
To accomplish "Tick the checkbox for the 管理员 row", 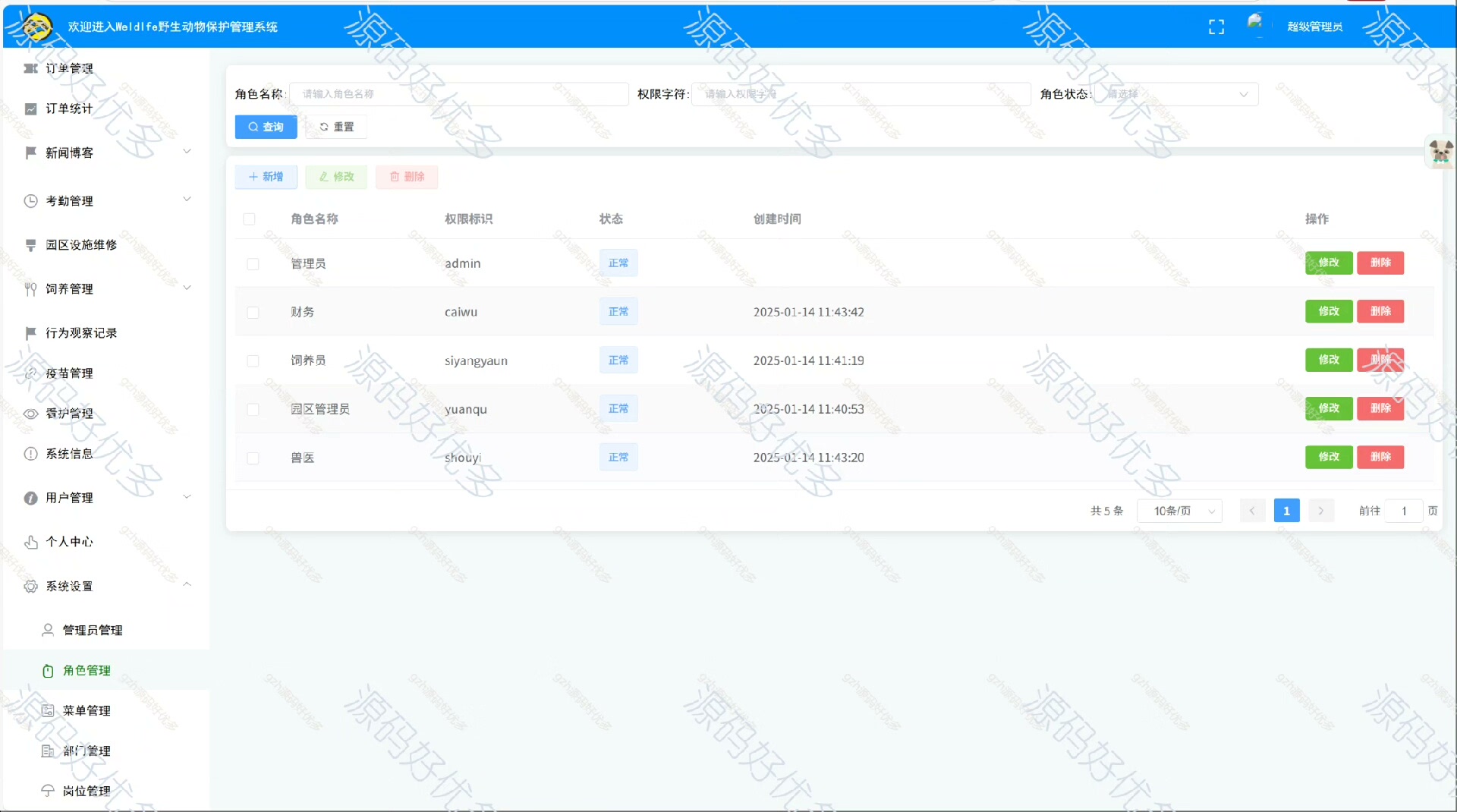I will 253,264.
